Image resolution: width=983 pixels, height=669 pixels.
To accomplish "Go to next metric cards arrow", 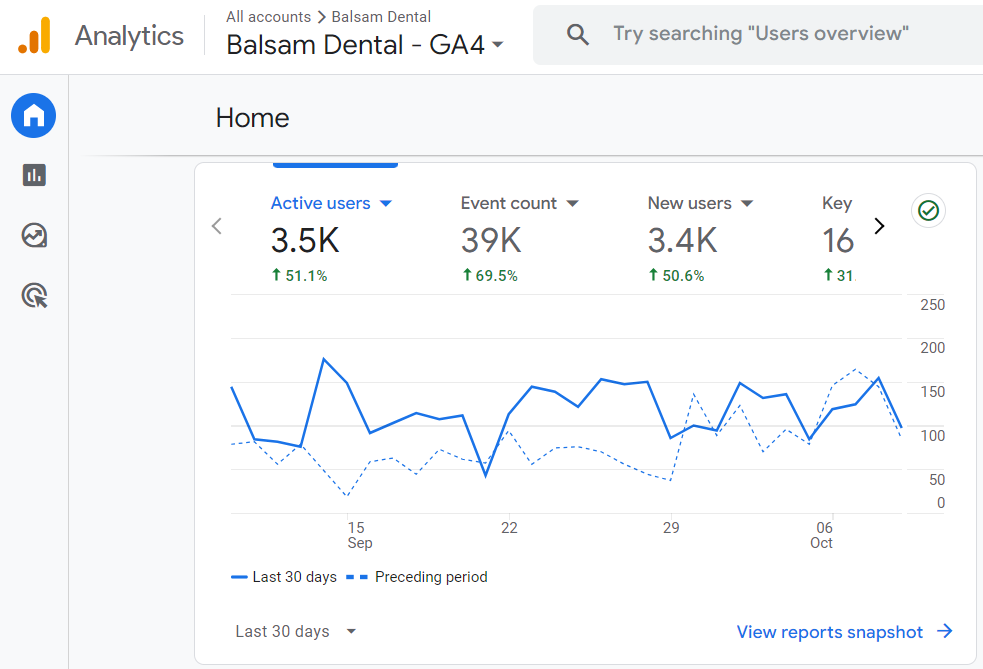I will pos(879,226).
